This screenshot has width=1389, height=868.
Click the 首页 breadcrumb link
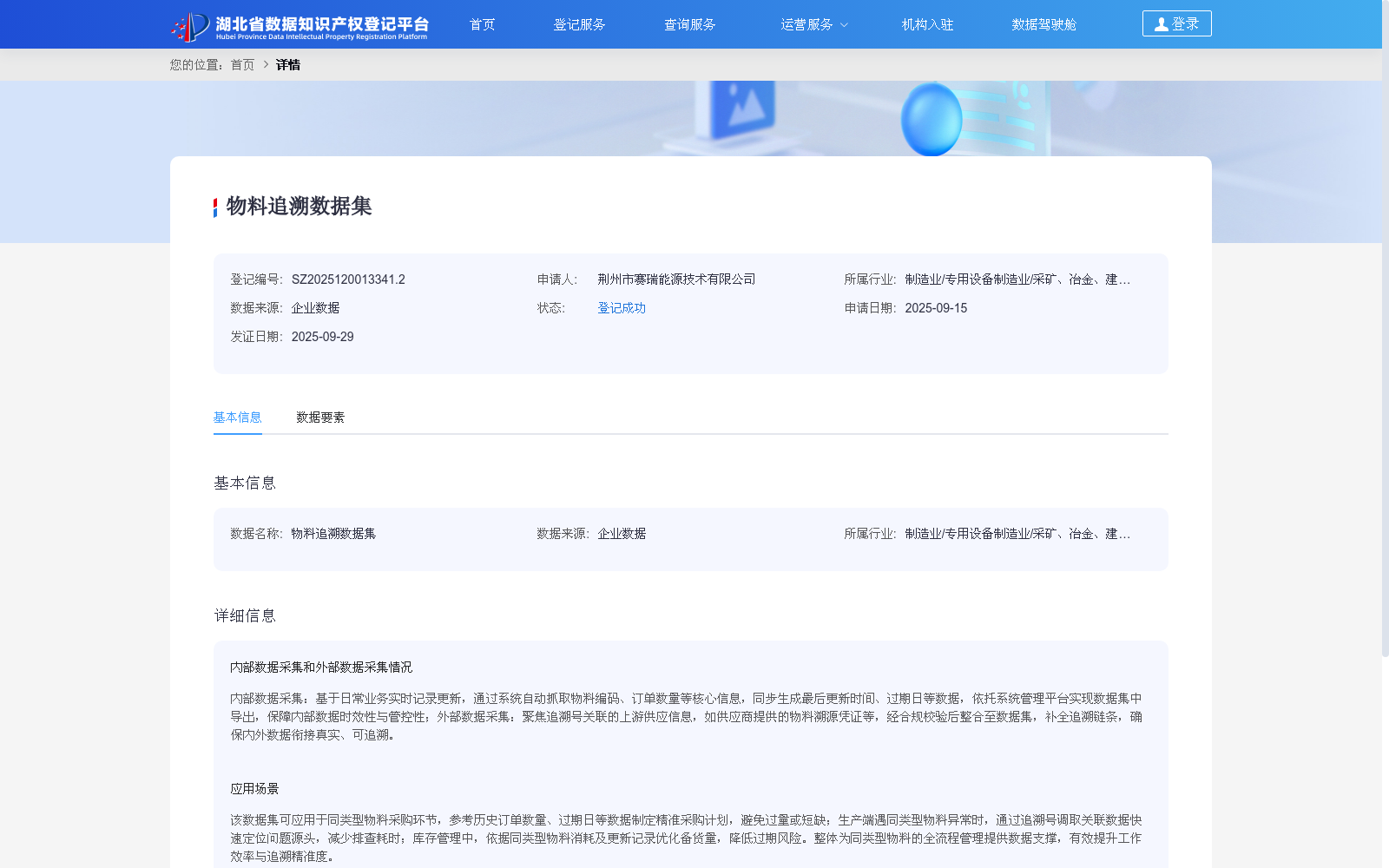click(242, 64)
